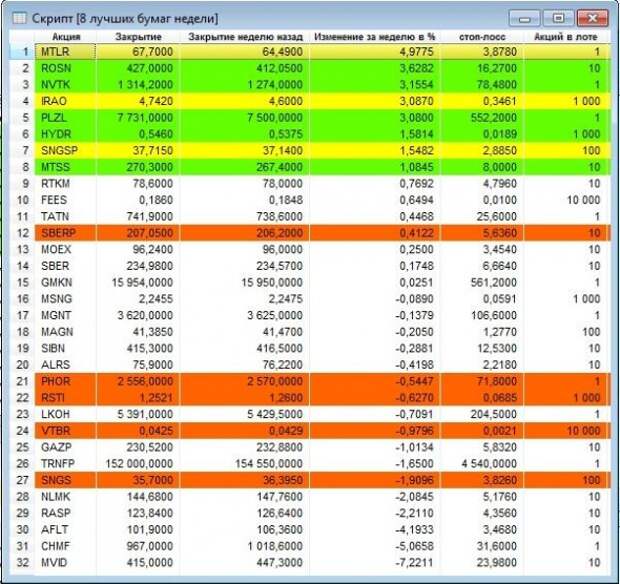
Task: Select the HYDR ticker cell
Action: tap(66, 134)
